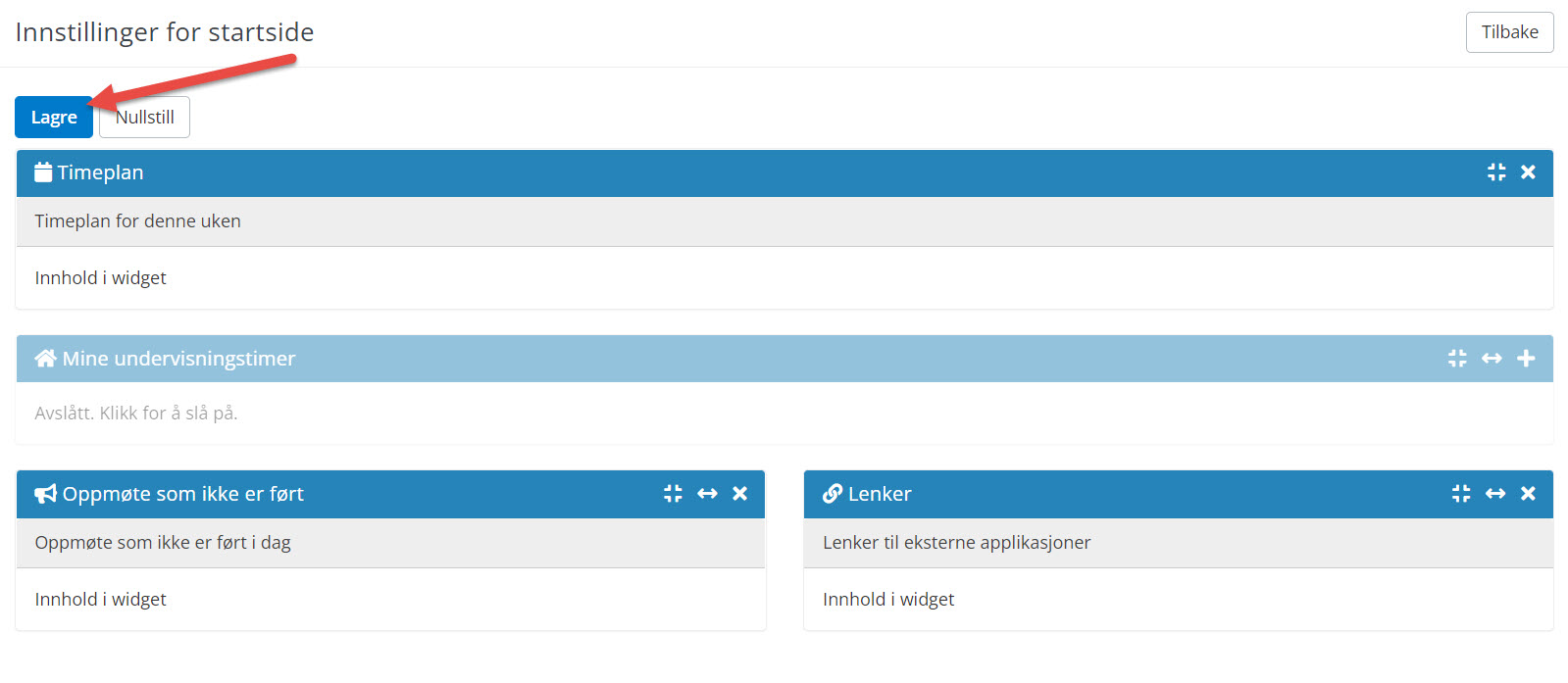Click 'Avslått. Klikk for å slå på.' text
The width and height of the screenshot is (1568, 683).
136,414
